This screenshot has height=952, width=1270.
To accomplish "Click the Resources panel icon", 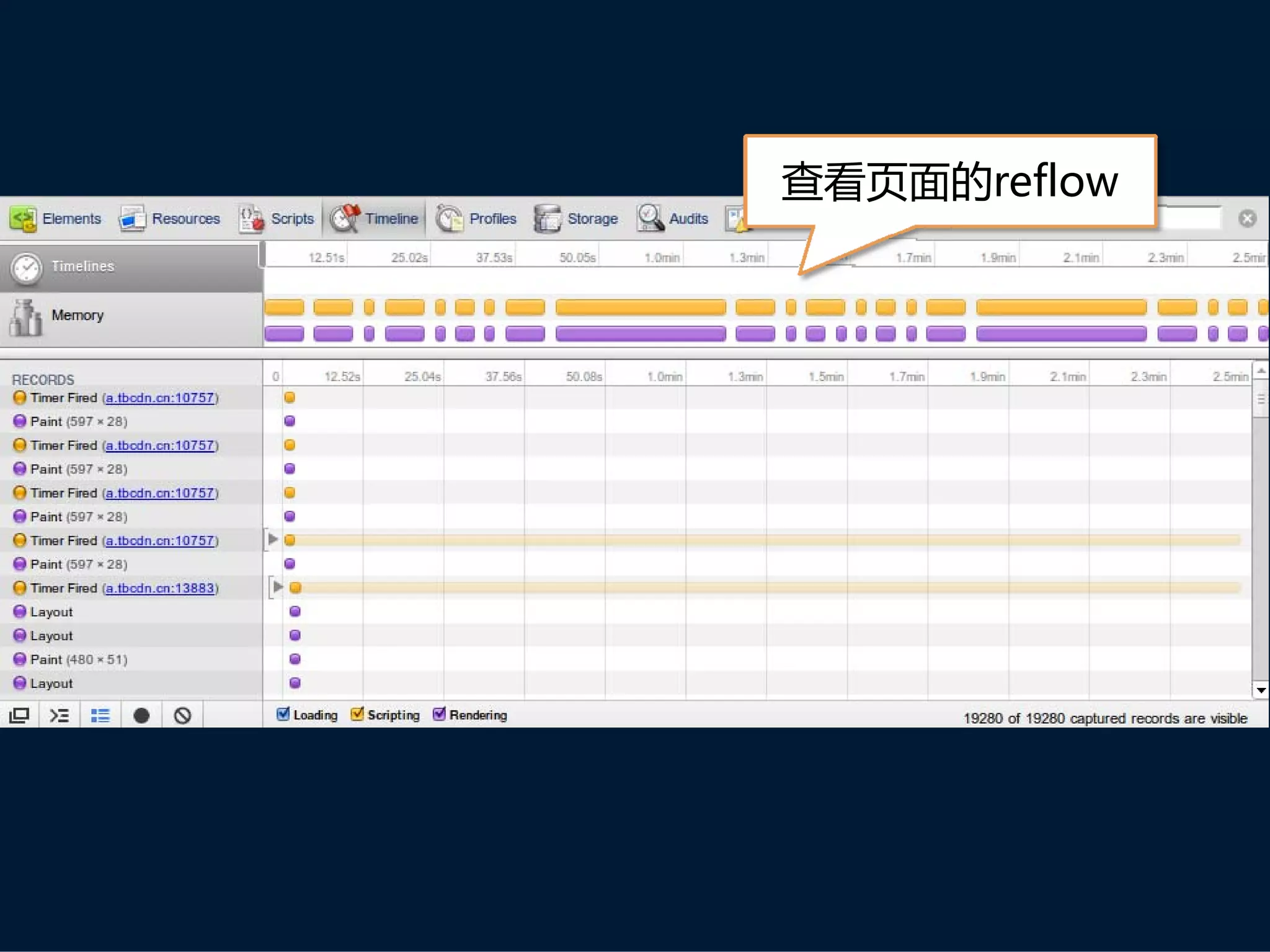I will [x=132, y=219].
